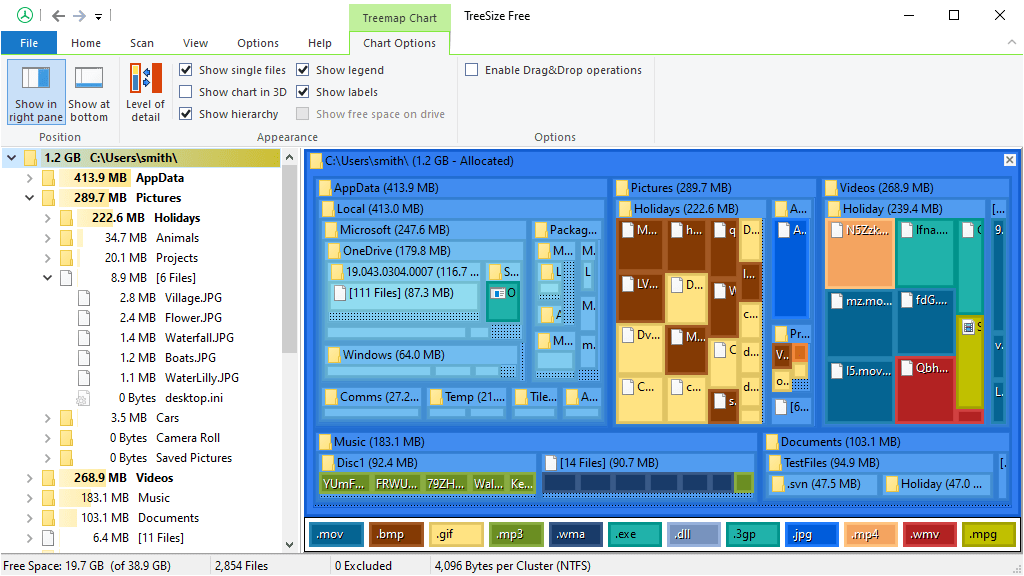Click the .gif legend swatch
Viewport: 1024px width, 576px height.
tap(455, 535)
